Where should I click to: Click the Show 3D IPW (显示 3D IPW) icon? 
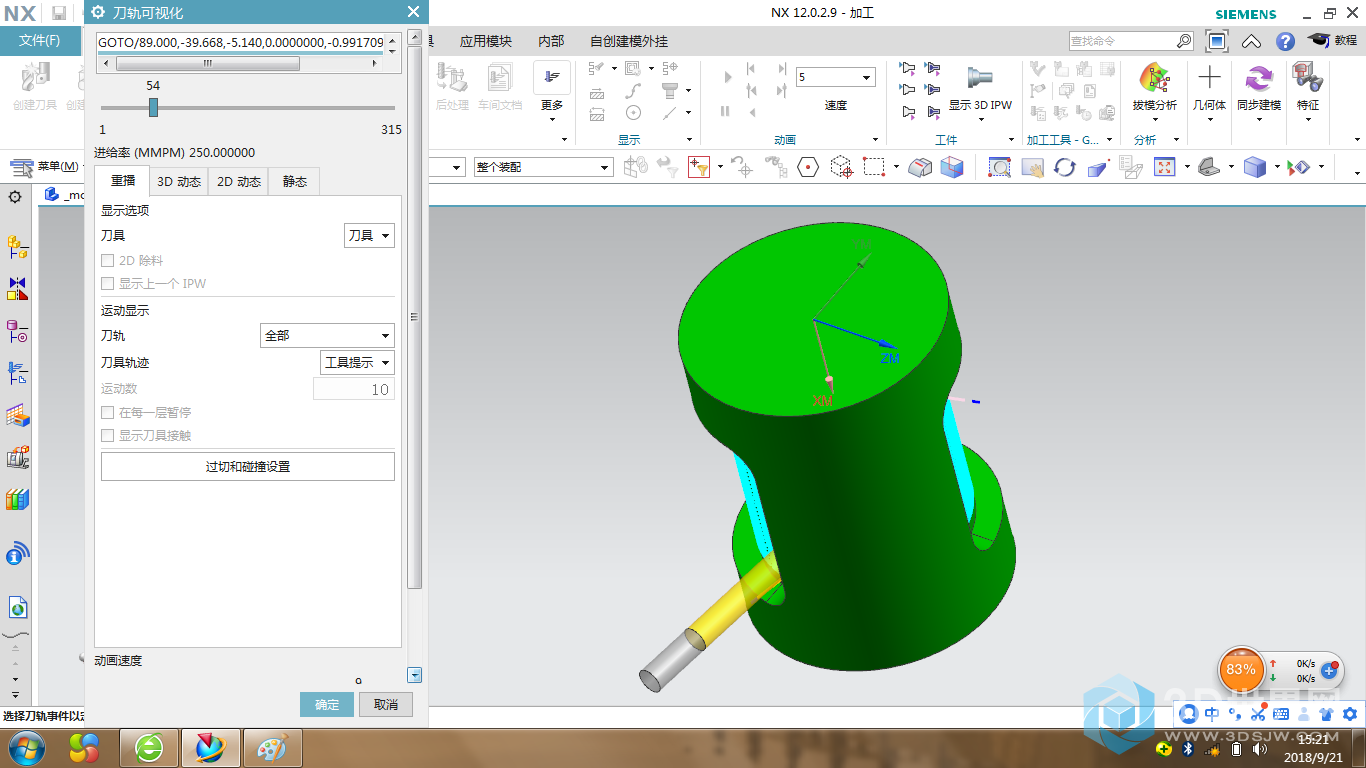980,79
